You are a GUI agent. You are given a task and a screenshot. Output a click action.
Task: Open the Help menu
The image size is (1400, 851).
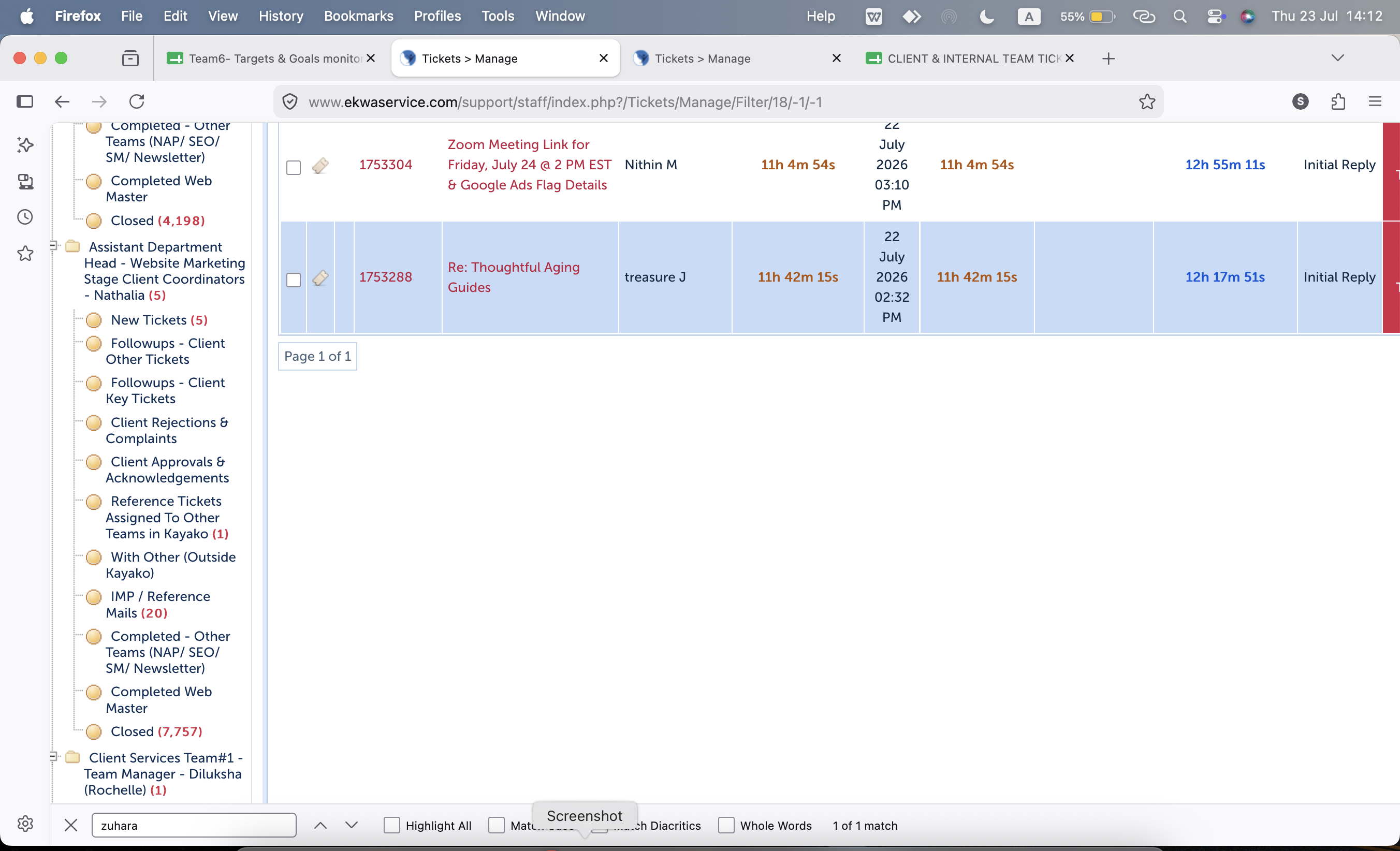[x=821, y=16]
